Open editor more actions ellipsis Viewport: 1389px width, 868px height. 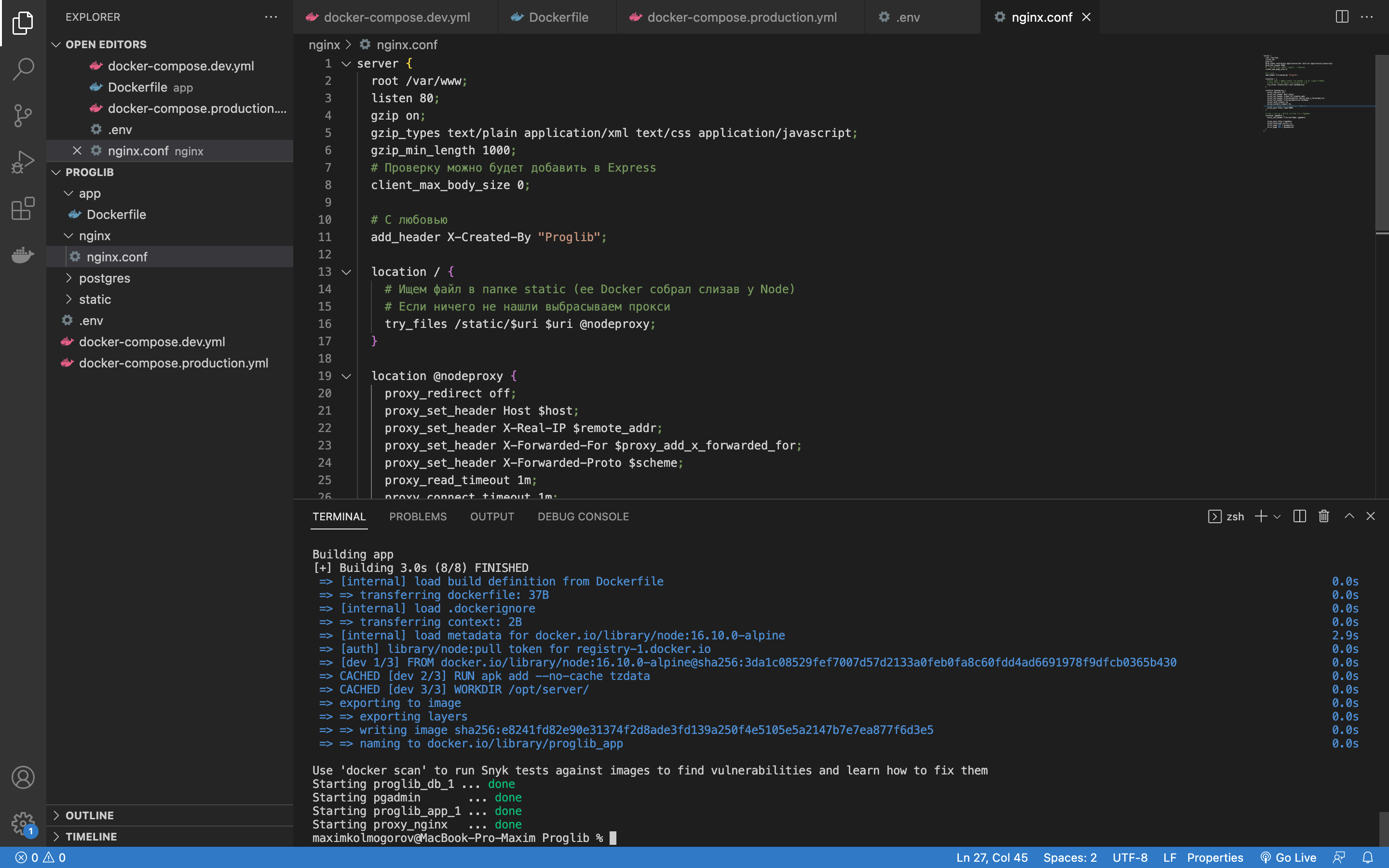pos(1367,17)
